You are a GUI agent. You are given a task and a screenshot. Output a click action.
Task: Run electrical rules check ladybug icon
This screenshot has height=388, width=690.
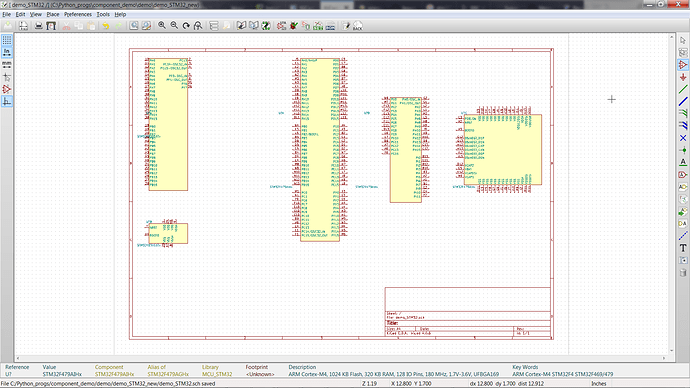294,26
